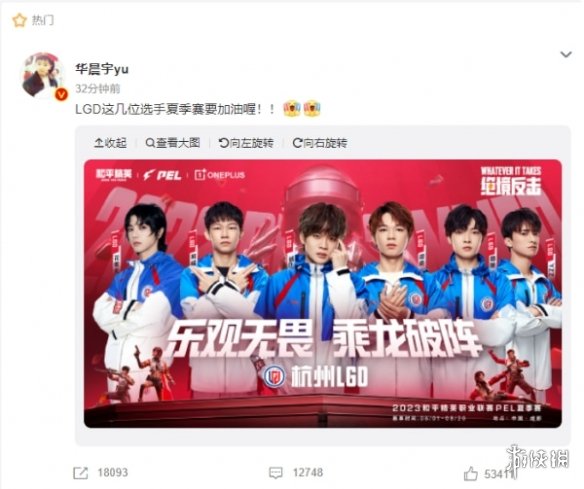The image size is (584, 489).
Task: Expand the post options chevron
Action: [x=566, y=55]
